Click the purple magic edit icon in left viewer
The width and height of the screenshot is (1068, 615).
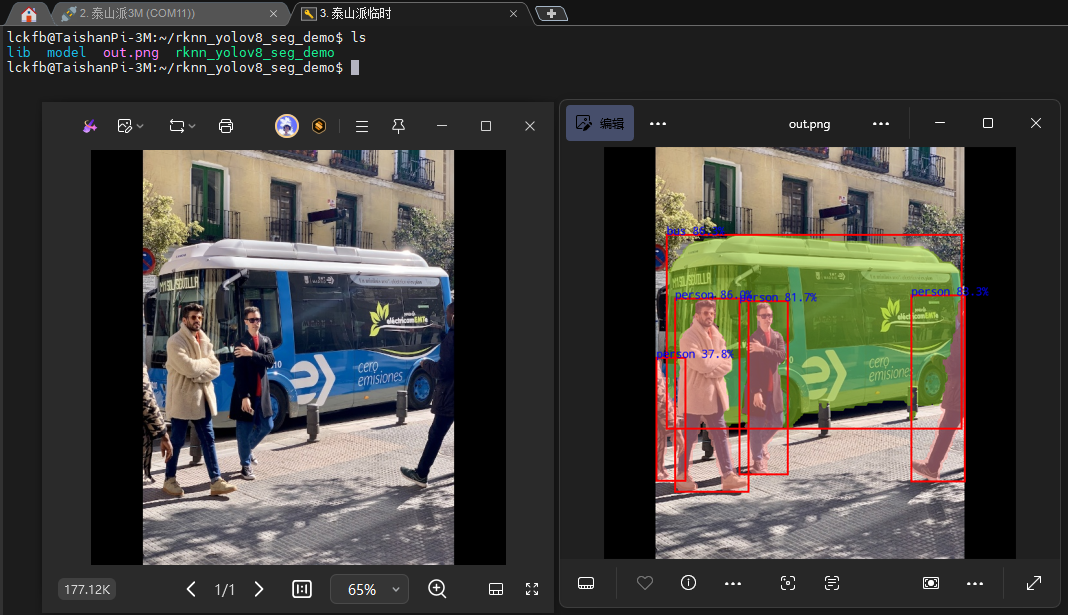point(90,126)
